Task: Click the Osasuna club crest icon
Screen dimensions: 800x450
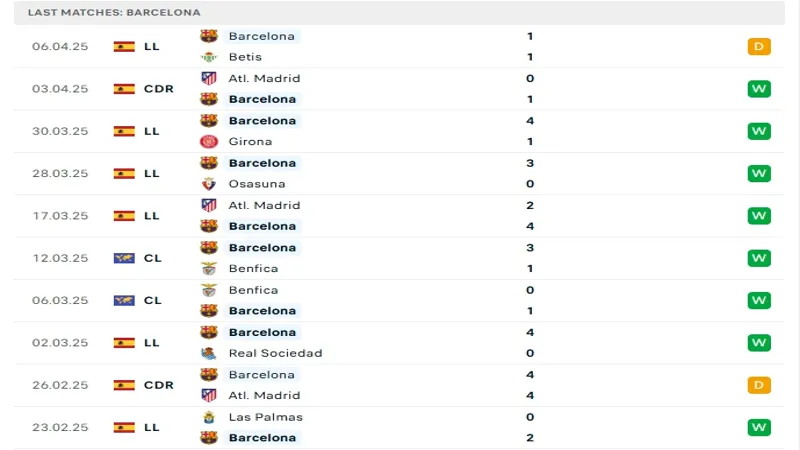Action: click(209, 184)
